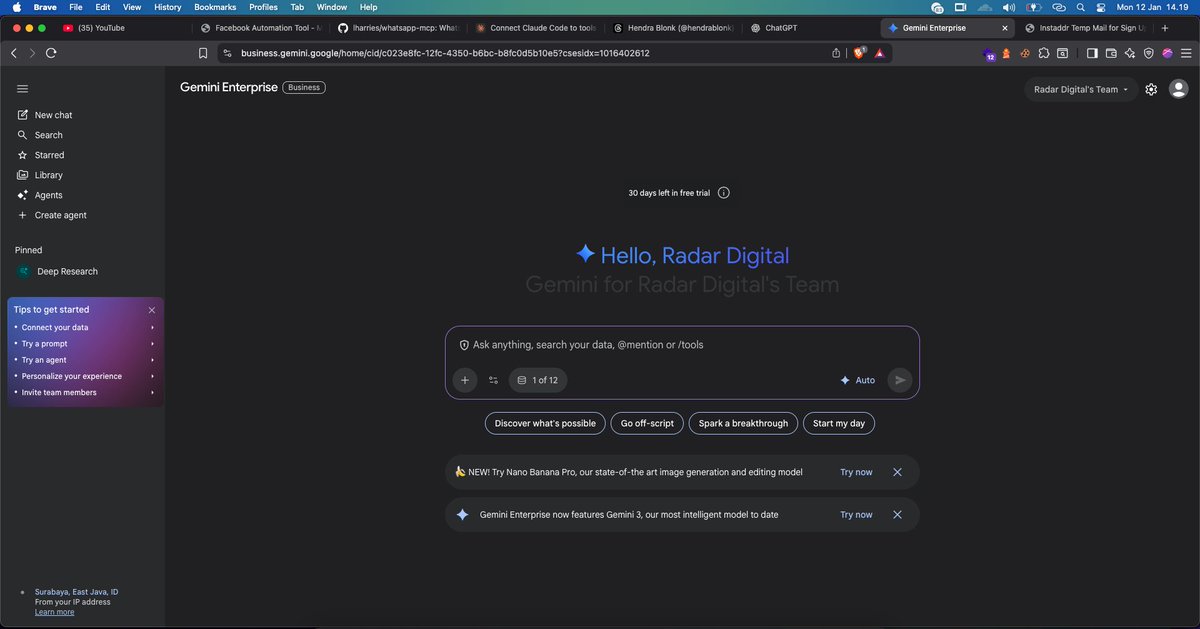
Task: Select Go off-script suggestion
Action: [x=647, y=423]
